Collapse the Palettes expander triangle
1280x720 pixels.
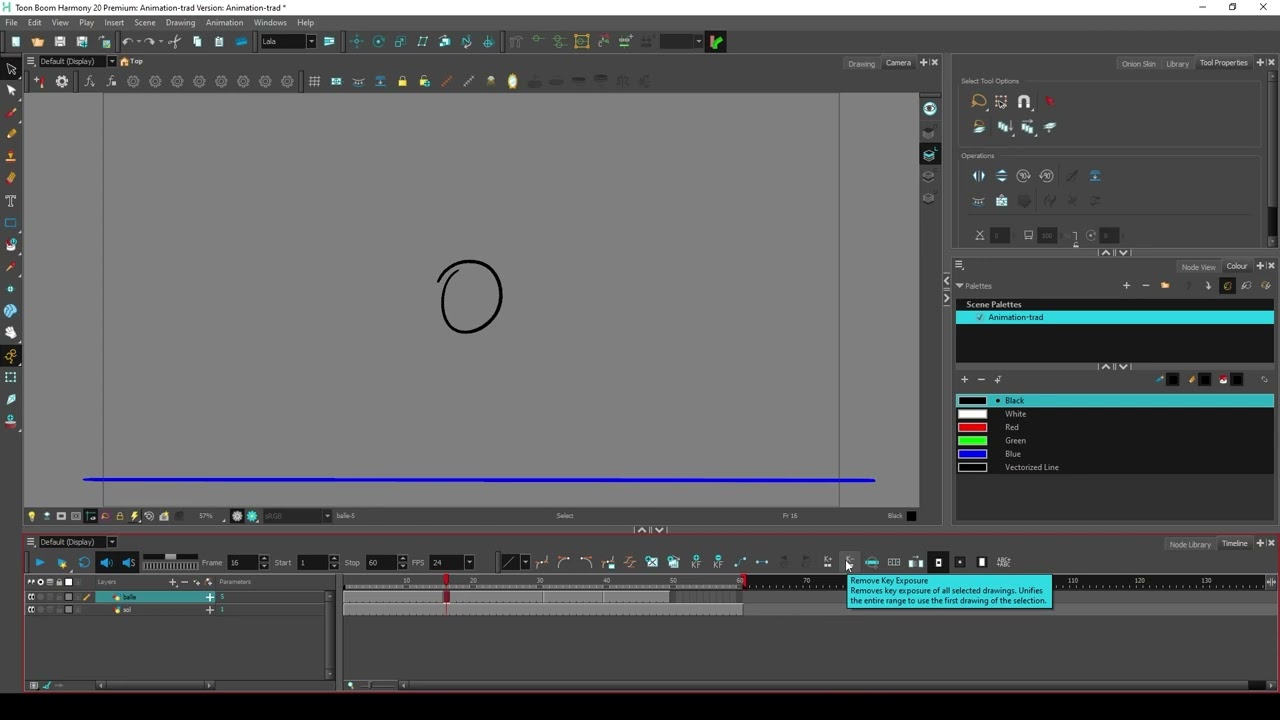(x=960, y=286)
